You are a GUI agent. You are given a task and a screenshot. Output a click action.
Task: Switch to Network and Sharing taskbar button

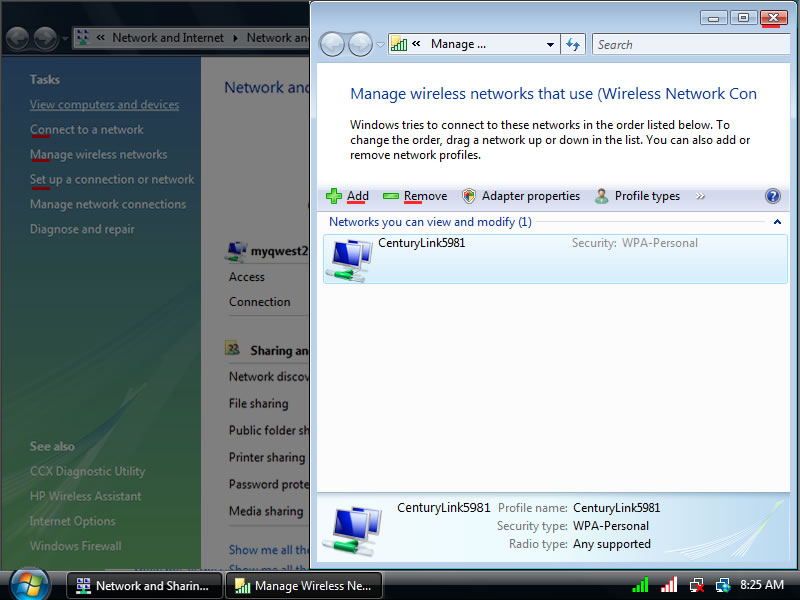click(x=145, y=586)
